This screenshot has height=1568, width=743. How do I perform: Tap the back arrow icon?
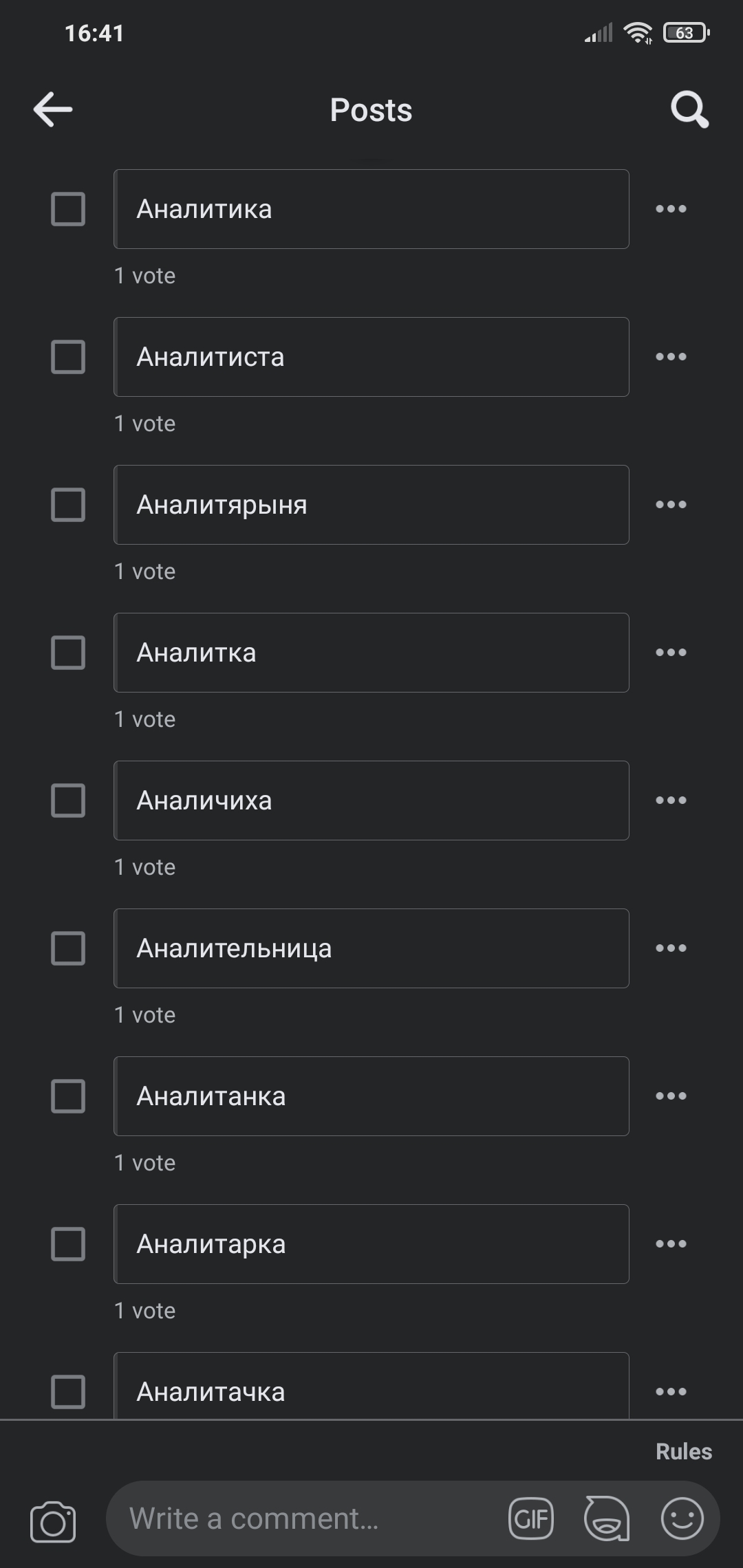(x=53, y=110)
